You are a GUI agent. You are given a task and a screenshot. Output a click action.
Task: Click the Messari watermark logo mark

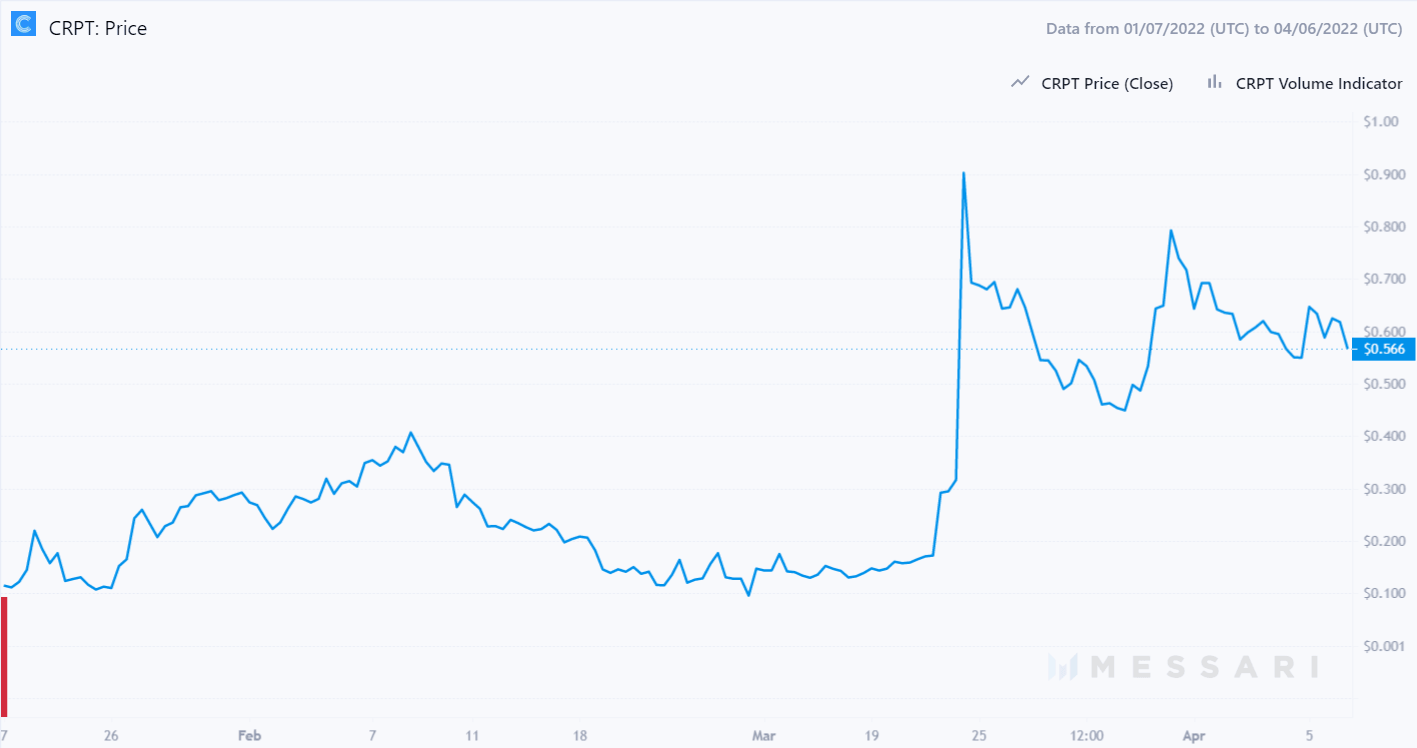(x=1062, y=667)
